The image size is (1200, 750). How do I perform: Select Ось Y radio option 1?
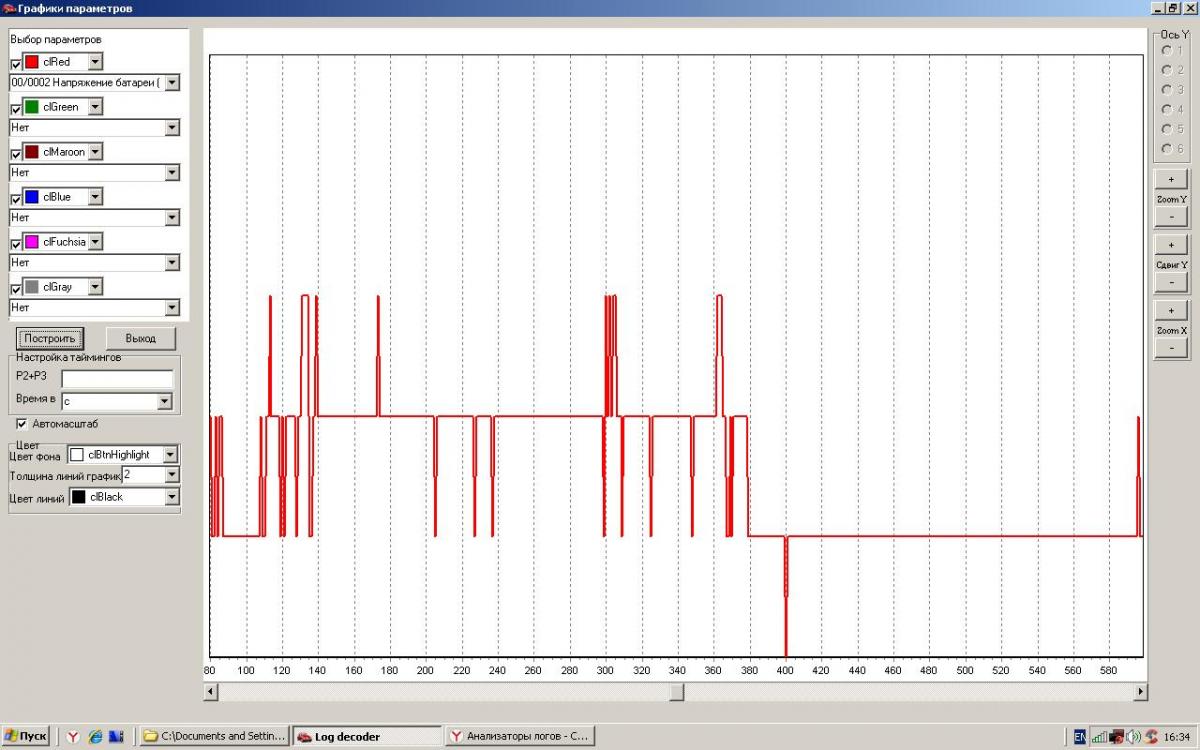point(1166,49)
